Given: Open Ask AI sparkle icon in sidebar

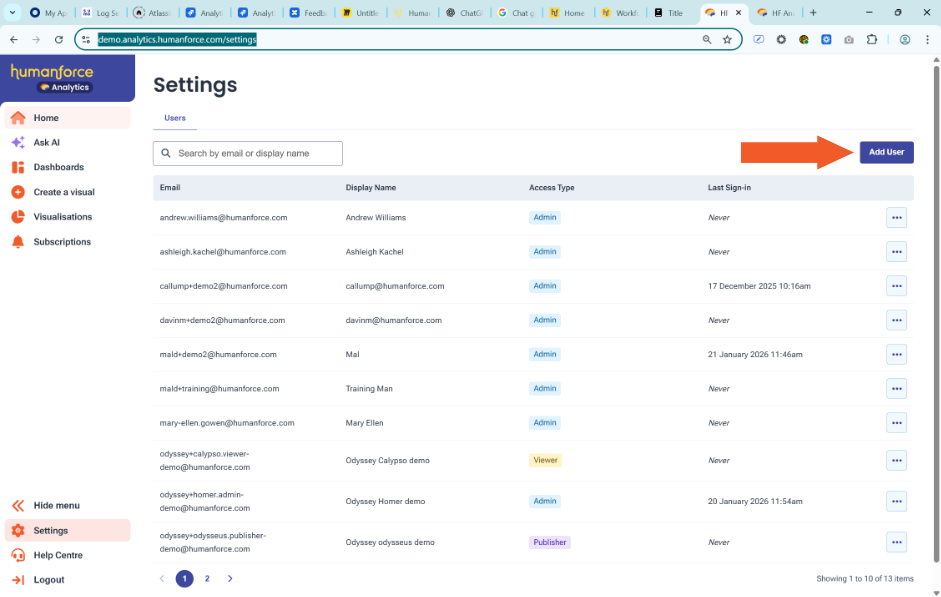Looking at the screenshot, I should (x=18, y=143).
